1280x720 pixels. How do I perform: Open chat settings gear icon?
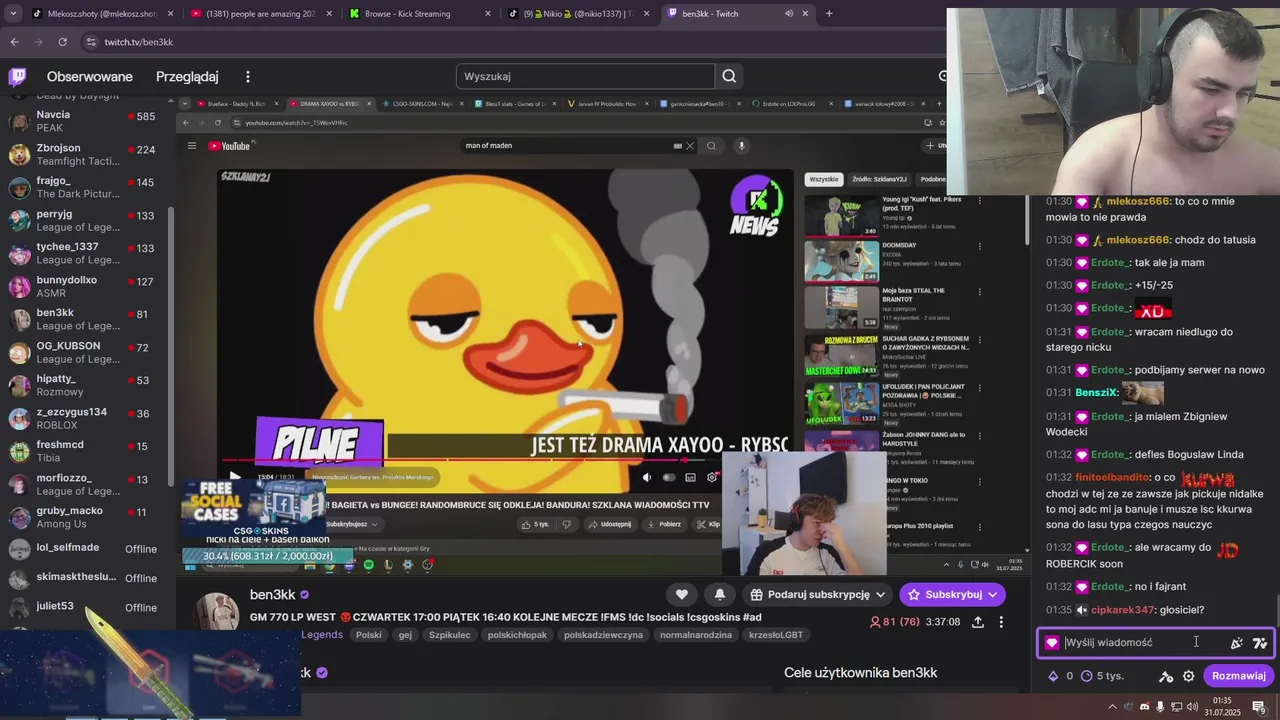(x=1188, y=676)
